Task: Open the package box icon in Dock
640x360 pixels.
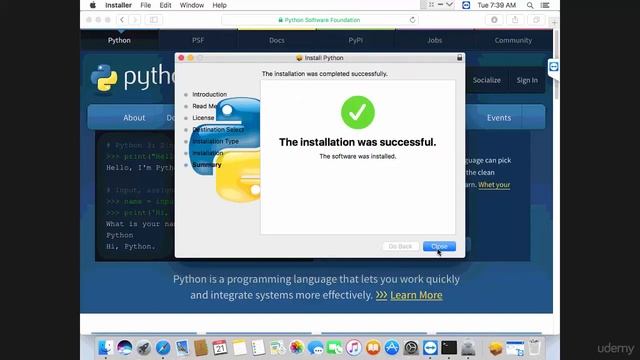Action: coord(496,348)
